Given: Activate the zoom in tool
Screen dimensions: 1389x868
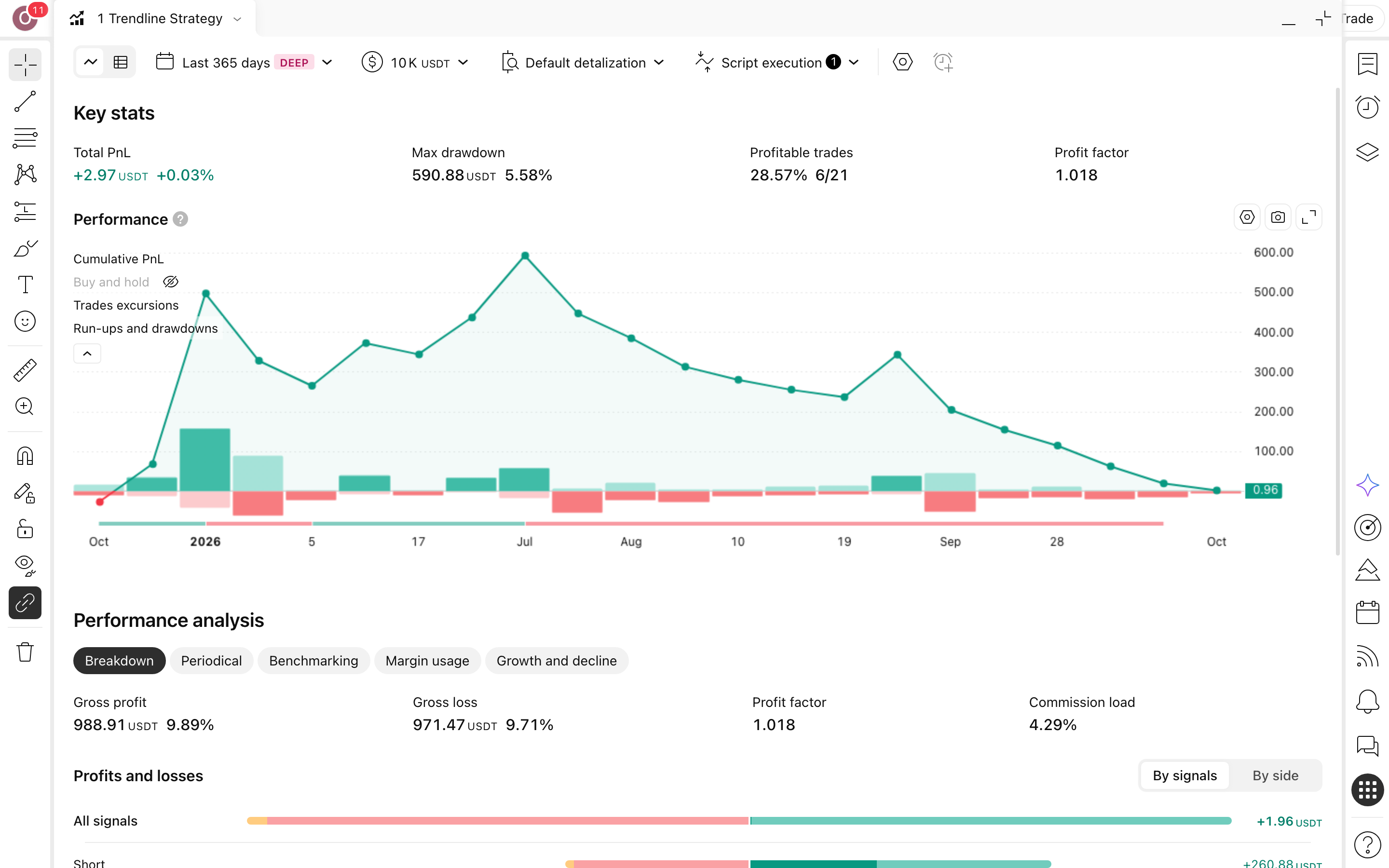Looking at the screenshot, I should click(x=25, y=407).
